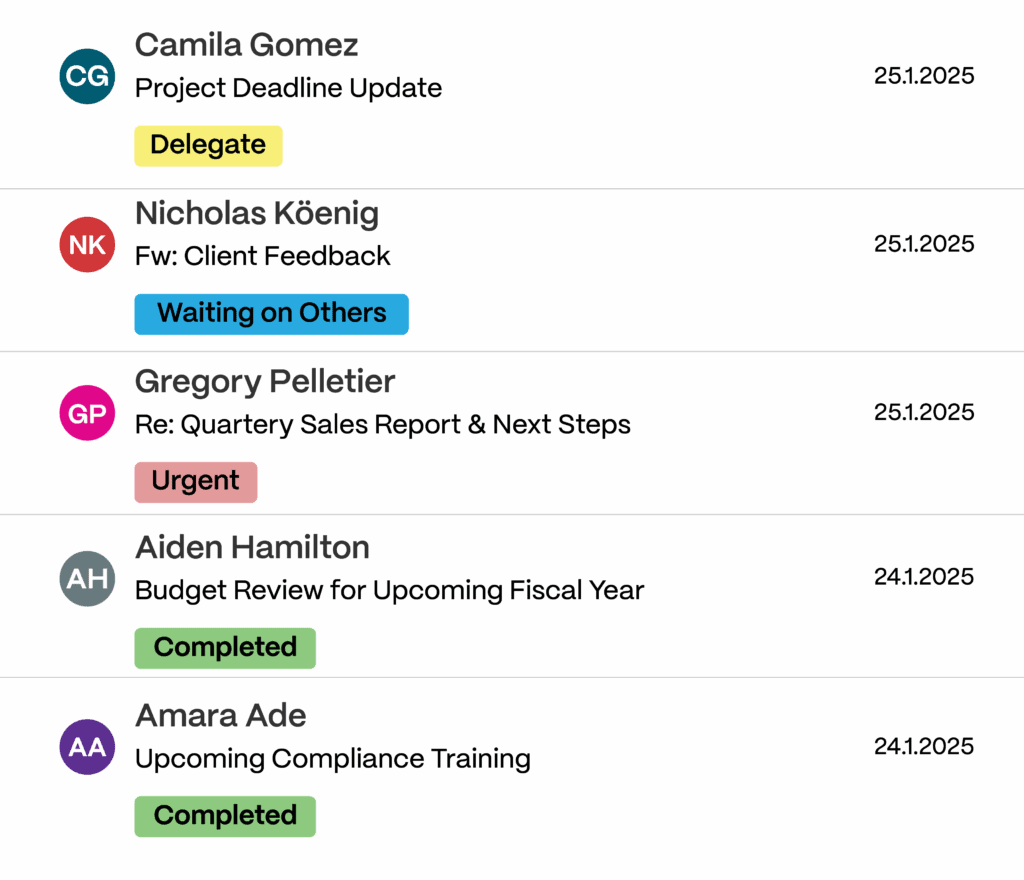Click Camila Gomez's CG avatar icon
The height and width of the screenshot is (880, 1024).
[x=88, y=76]
